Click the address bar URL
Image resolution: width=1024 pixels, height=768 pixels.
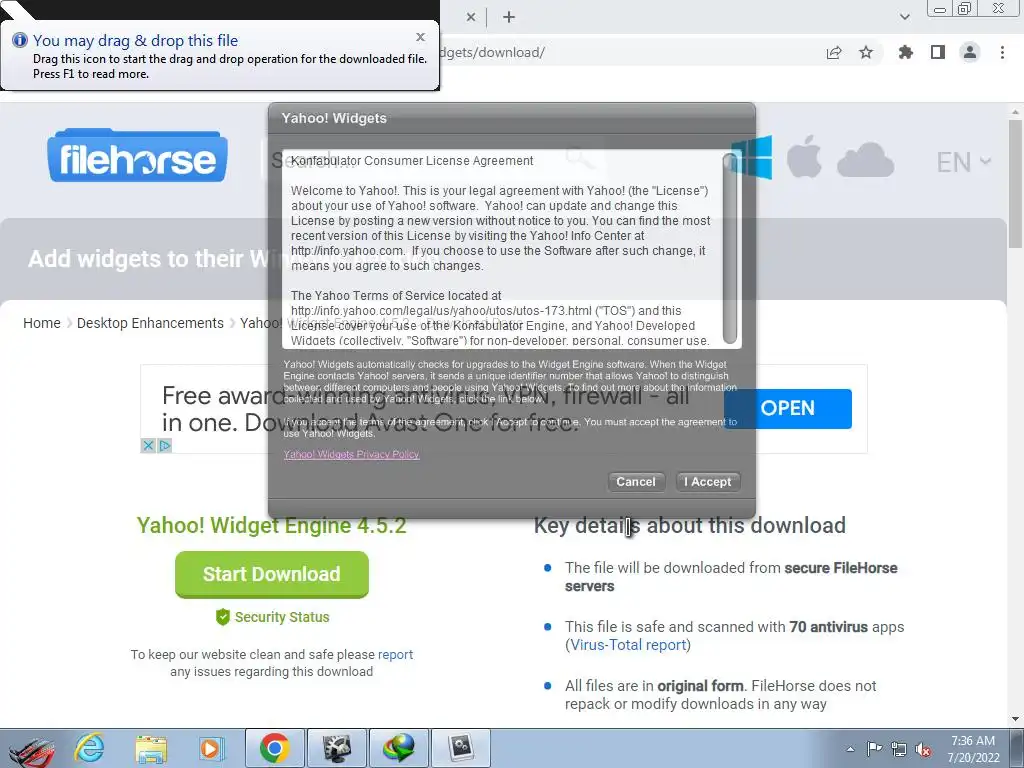coord(492,52)
